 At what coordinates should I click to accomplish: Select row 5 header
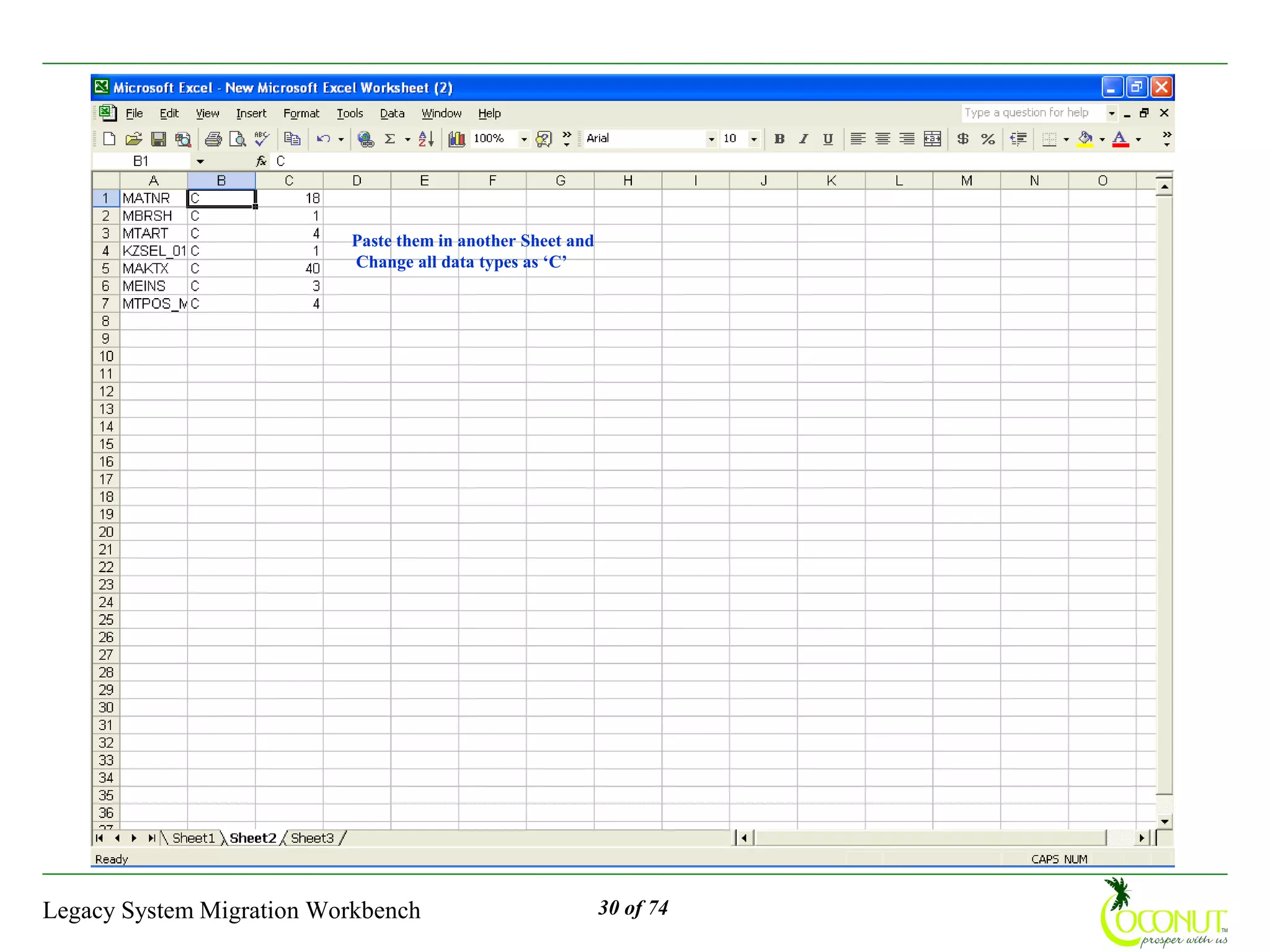tap(105, 268)
